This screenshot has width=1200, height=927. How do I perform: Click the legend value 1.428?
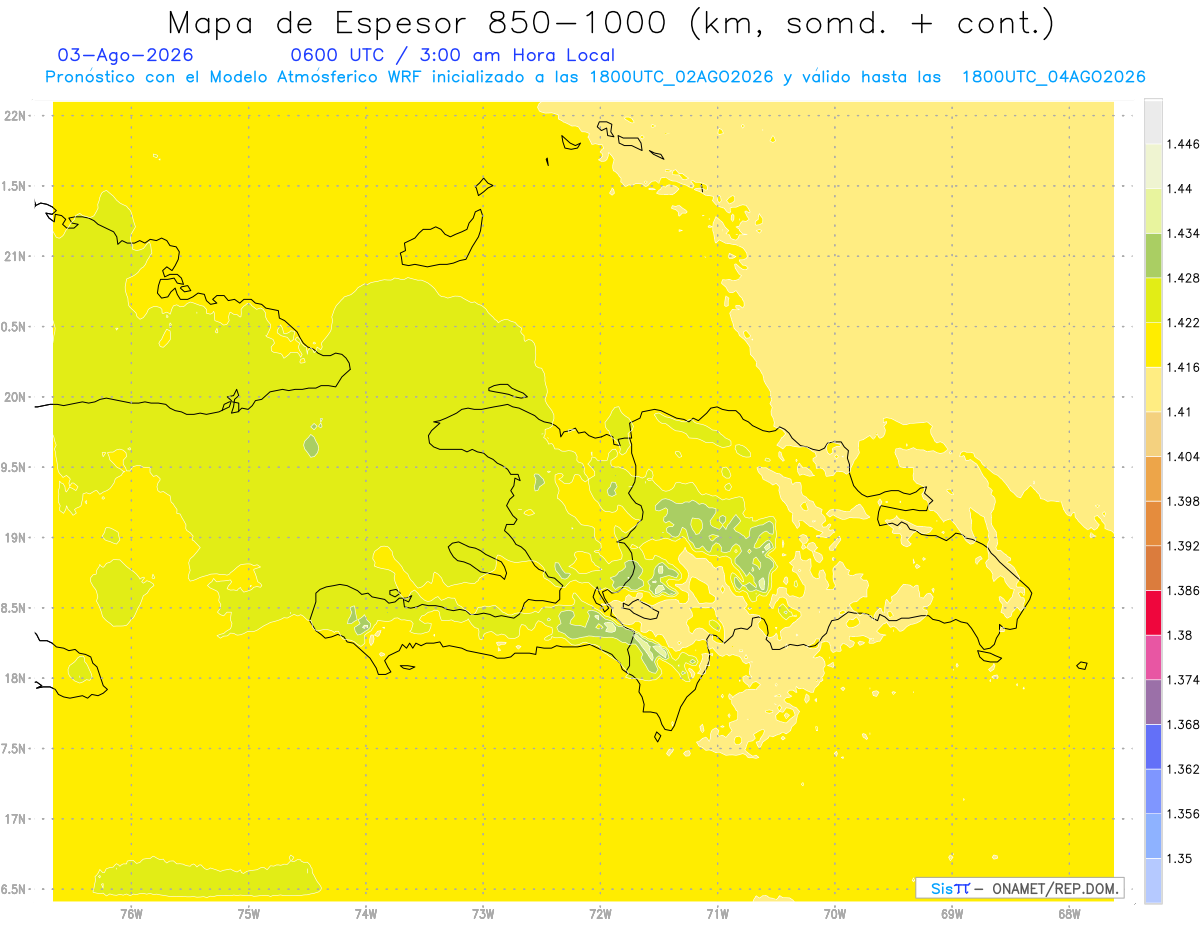click(x=1184, y=278)
